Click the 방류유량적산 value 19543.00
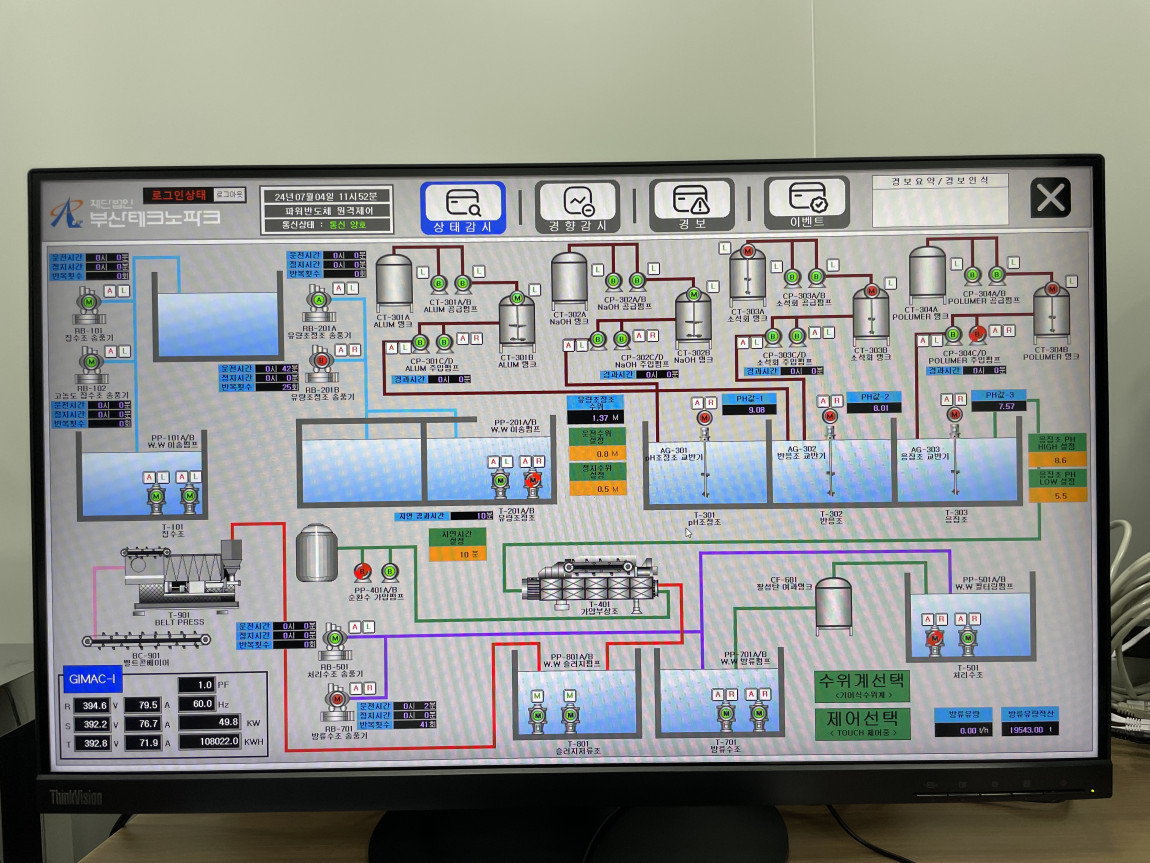Image resolution: width=1150 pixels, height=863 pixels. pyautogui.click(x=1031, y=730)
